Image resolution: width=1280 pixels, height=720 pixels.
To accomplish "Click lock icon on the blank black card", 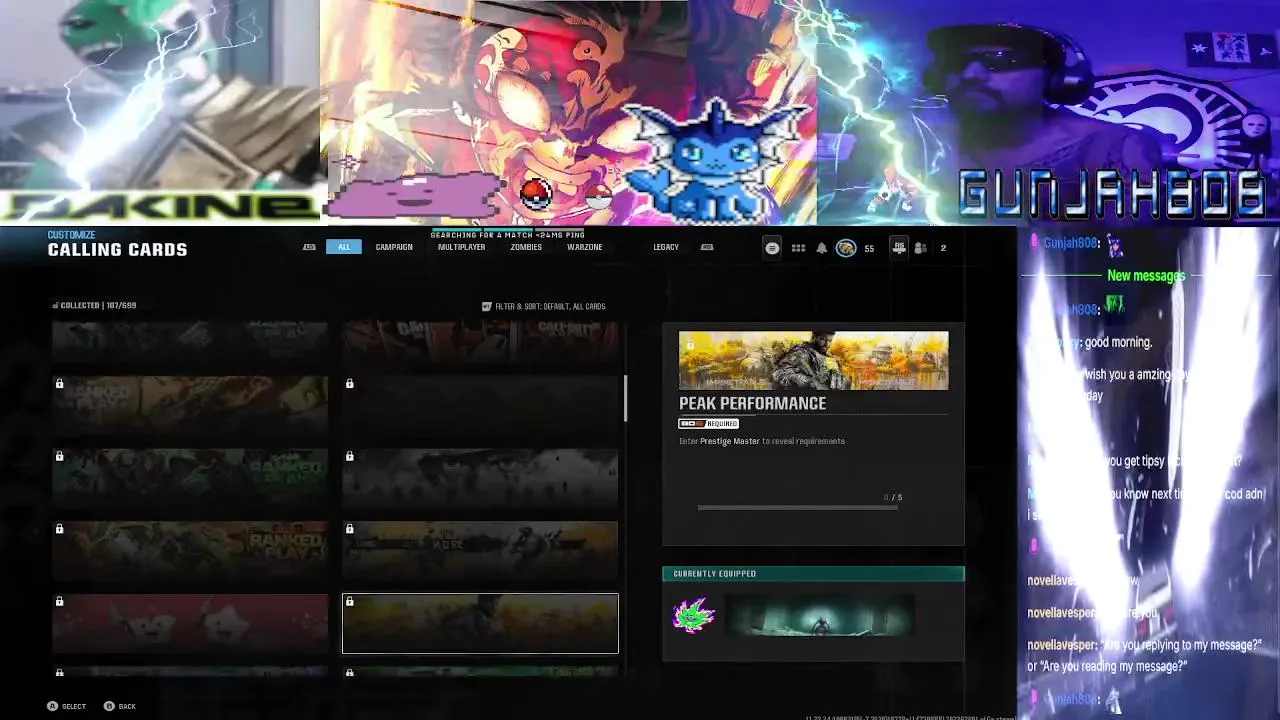I will 349,384.
